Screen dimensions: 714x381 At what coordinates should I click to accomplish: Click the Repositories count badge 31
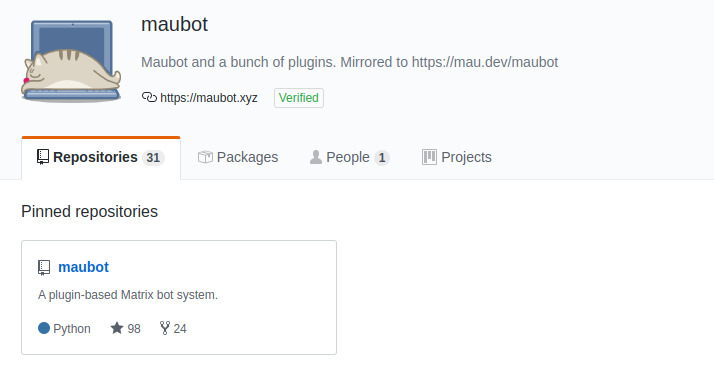(153, 157)
